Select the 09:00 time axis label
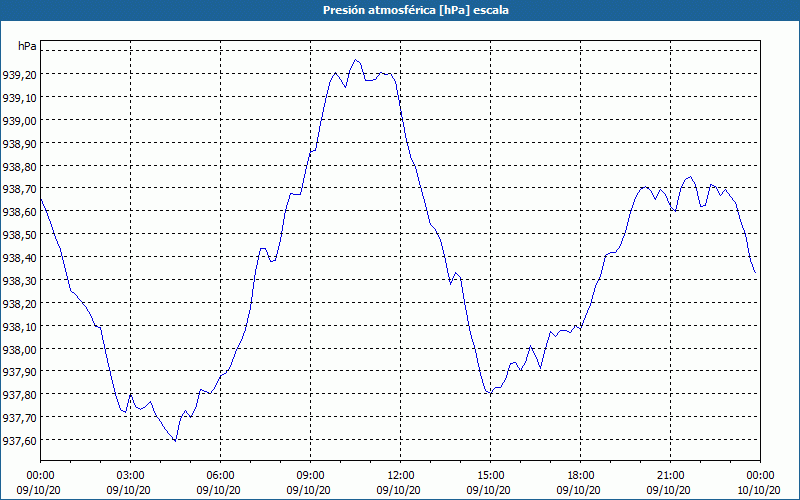Image resolution: width=800 pixels, height=500 pixels. pyautogui.click(x=310, y=476)
